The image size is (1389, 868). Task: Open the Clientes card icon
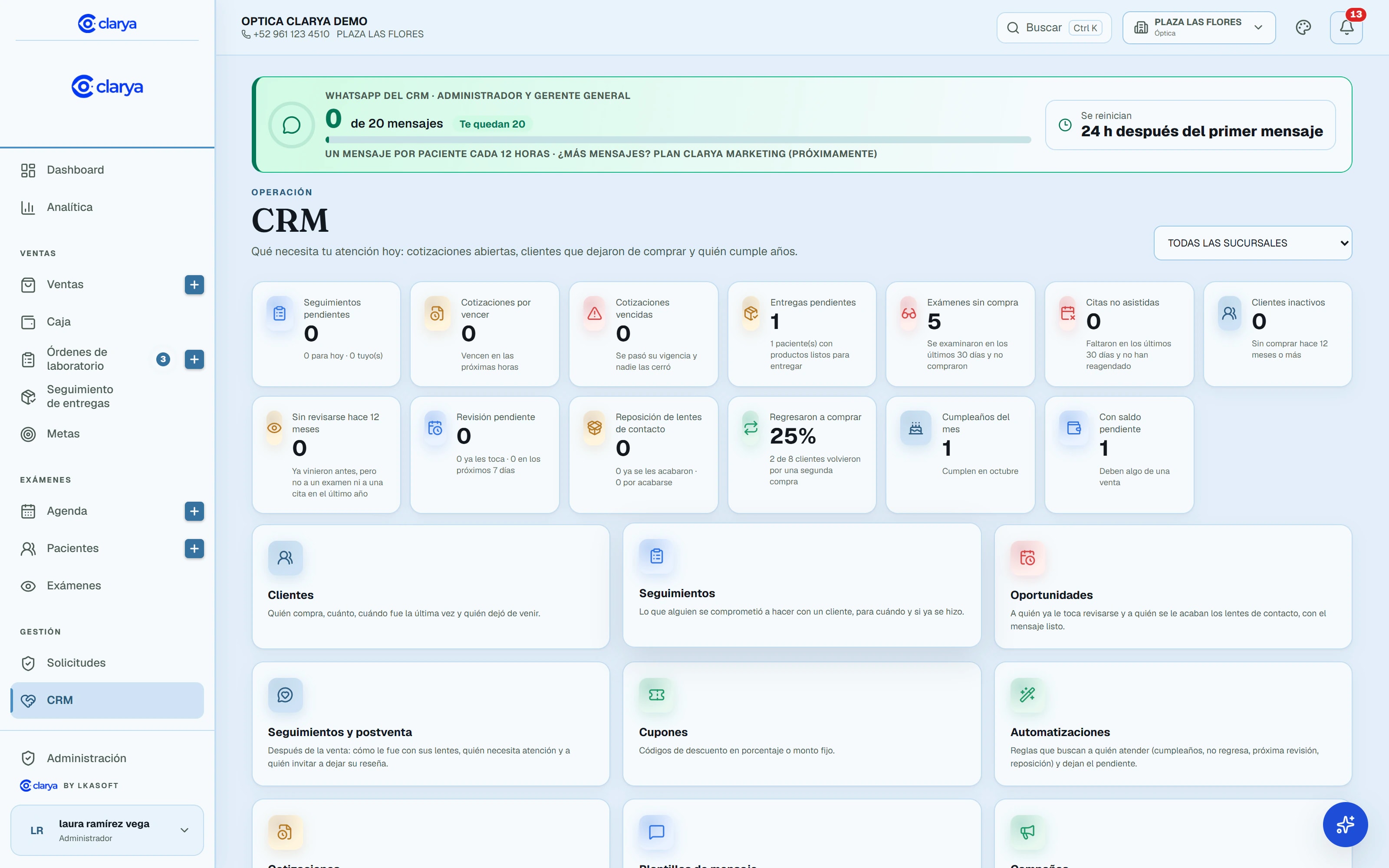[x=285, y=557]
